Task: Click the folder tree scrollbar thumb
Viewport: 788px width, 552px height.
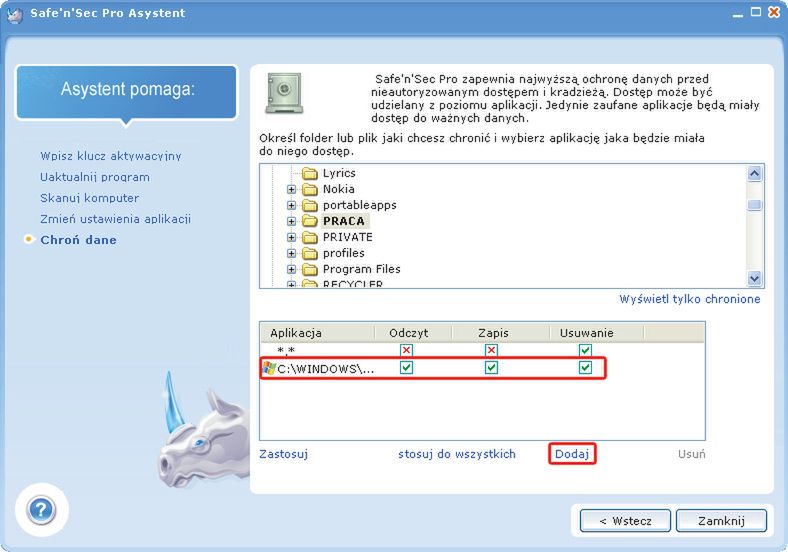Action: pyautogui.click(x=754, y=205)
